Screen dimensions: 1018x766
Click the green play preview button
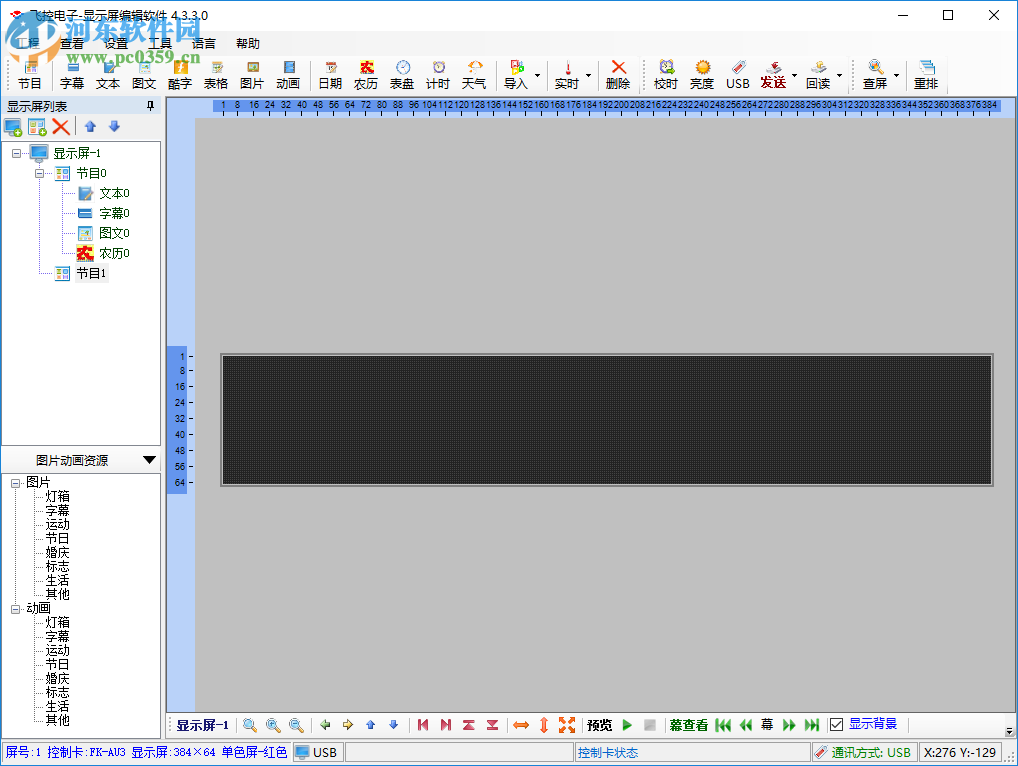627,725
